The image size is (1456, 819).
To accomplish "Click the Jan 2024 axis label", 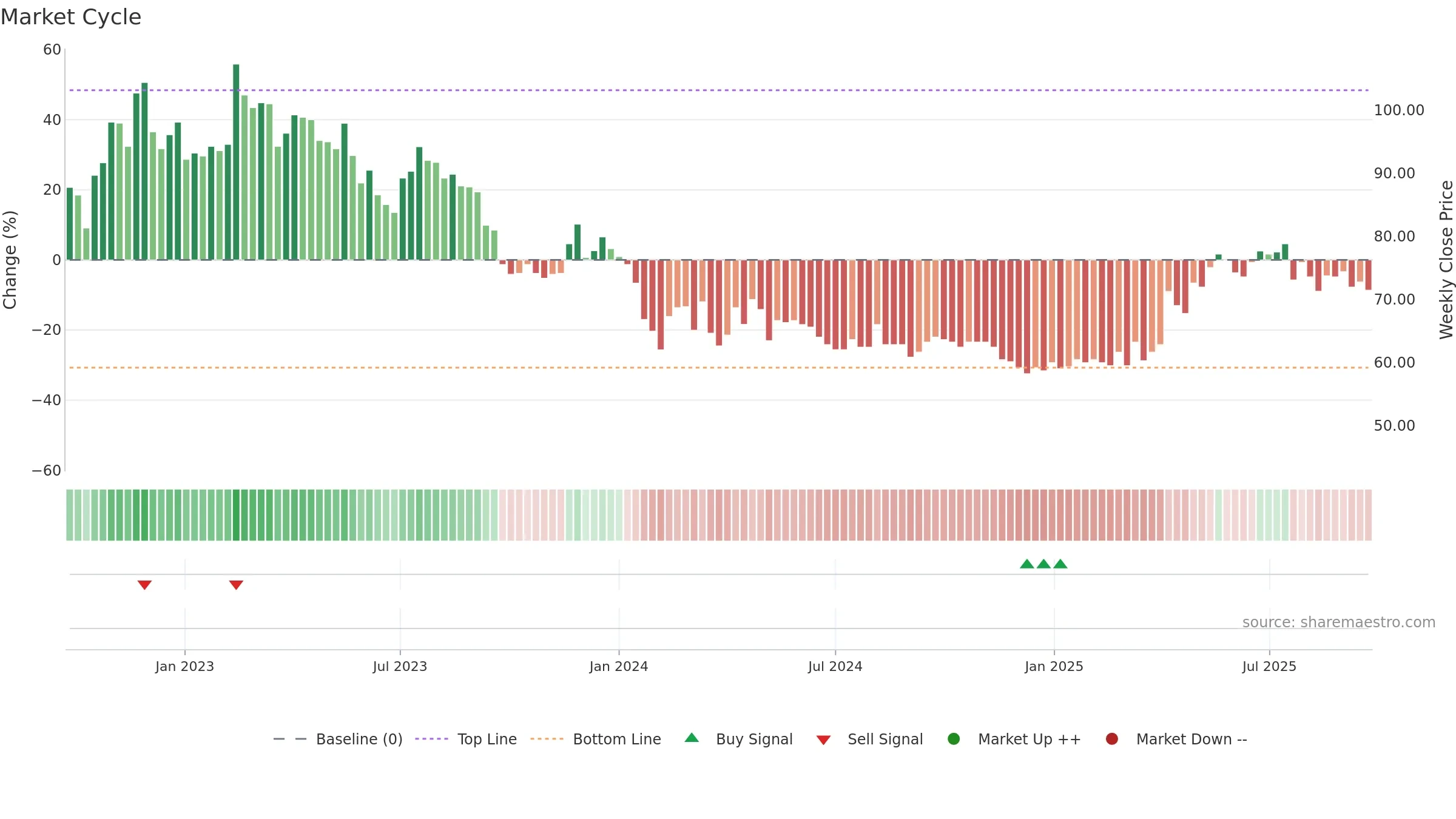I will point(619,666).
